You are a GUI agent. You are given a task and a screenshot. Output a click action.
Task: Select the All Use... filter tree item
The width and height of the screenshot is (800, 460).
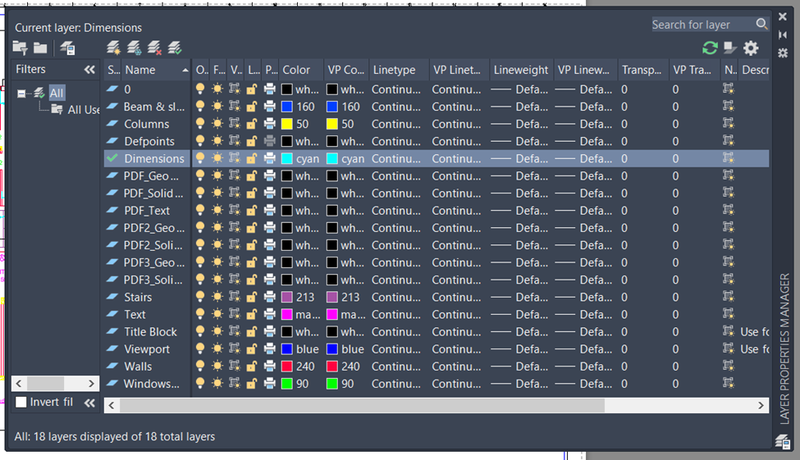[84, 110]
